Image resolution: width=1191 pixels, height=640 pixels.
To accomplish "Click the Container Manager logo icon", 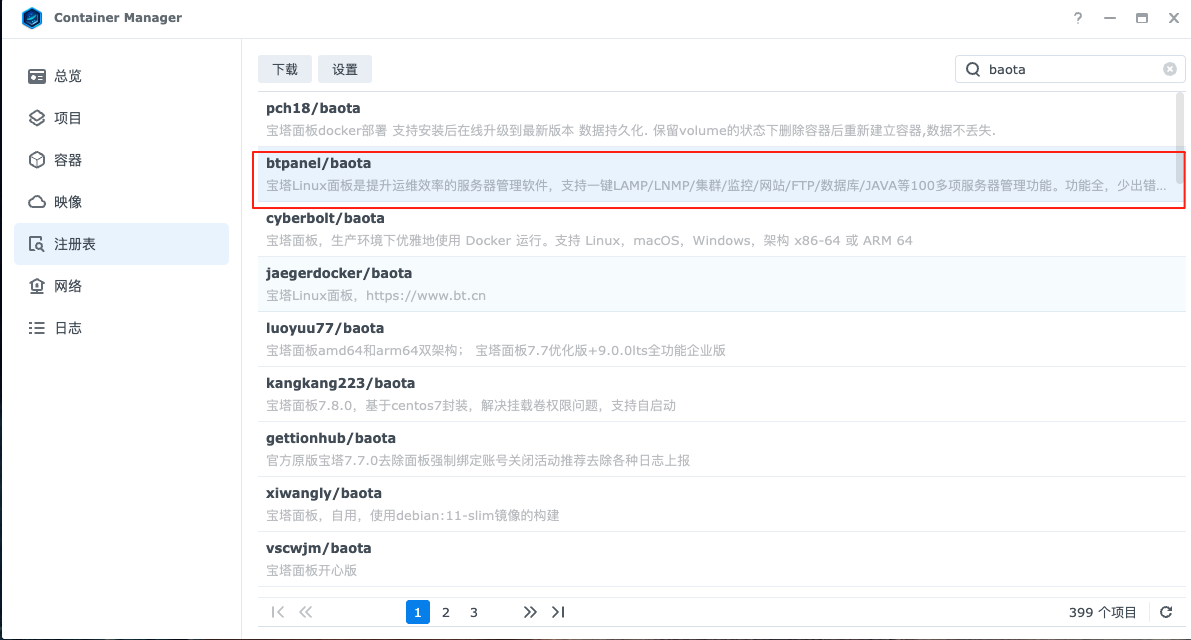I will (x=32, y=17).
